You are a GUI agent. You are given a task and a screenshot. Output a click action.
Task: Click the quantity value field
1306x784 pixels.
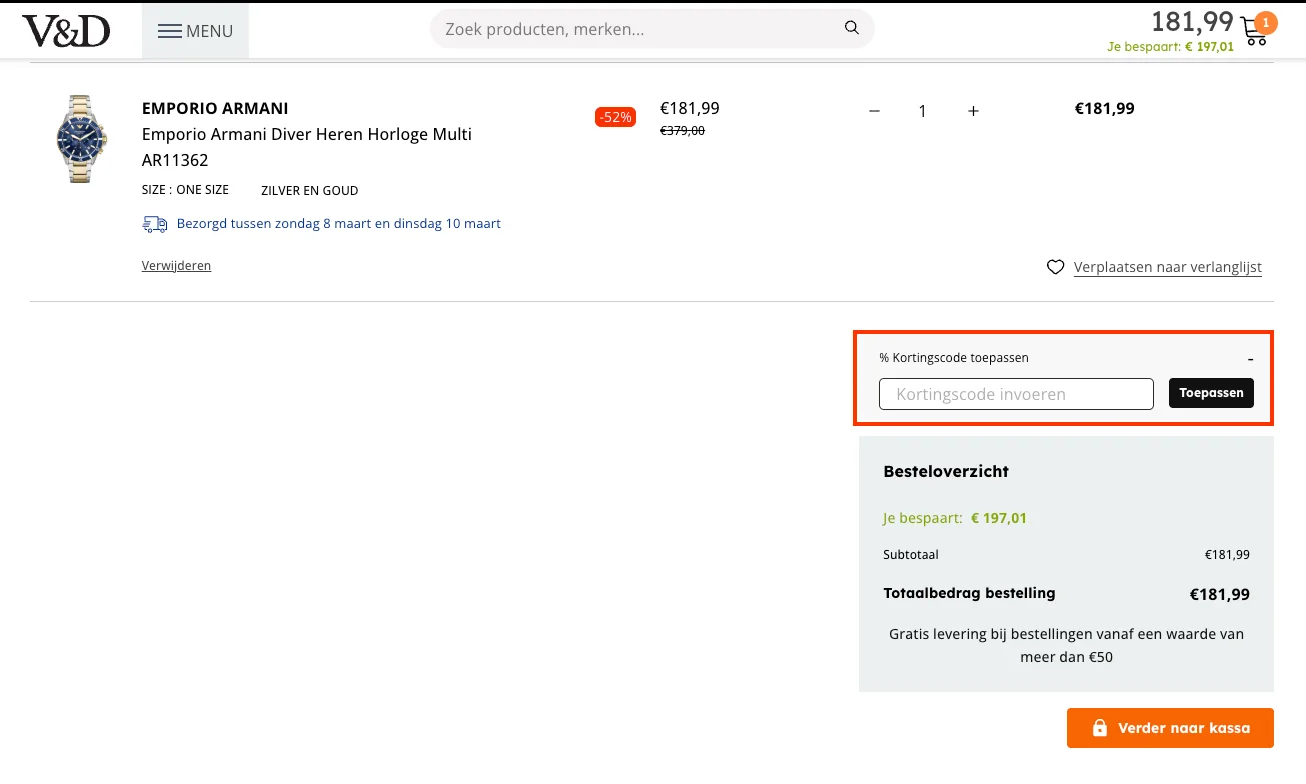923,111
